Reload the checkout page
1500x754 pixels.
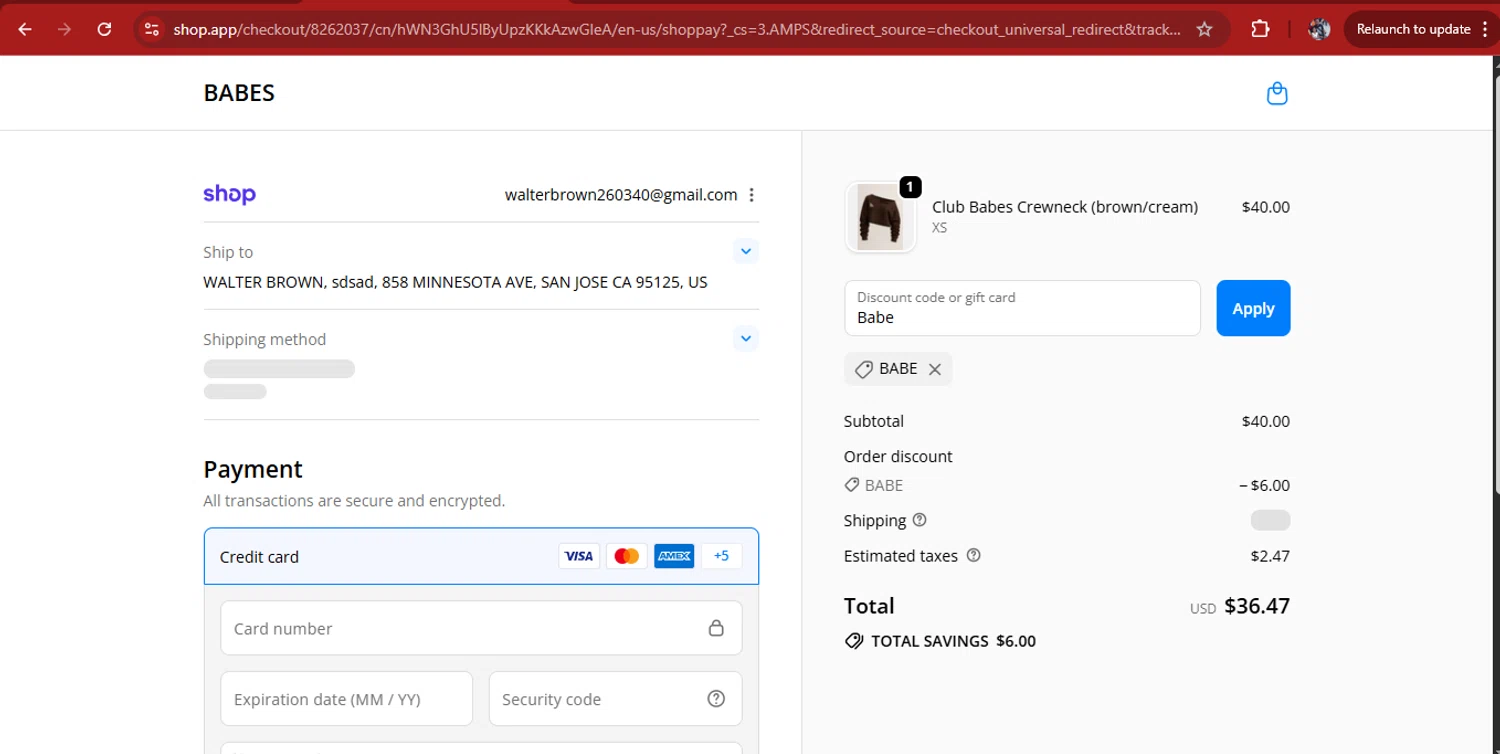pyautogui.click(x=104, y=29)
